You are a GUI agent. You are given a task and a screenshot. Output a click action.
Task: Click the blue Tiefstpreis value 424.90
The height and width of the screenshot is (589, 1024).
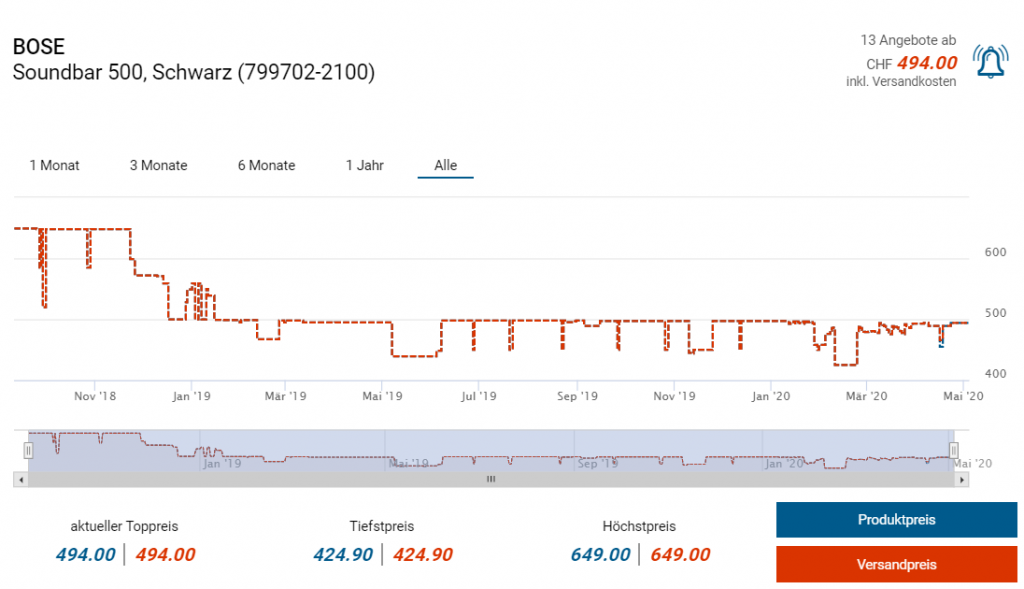(345, 555)
